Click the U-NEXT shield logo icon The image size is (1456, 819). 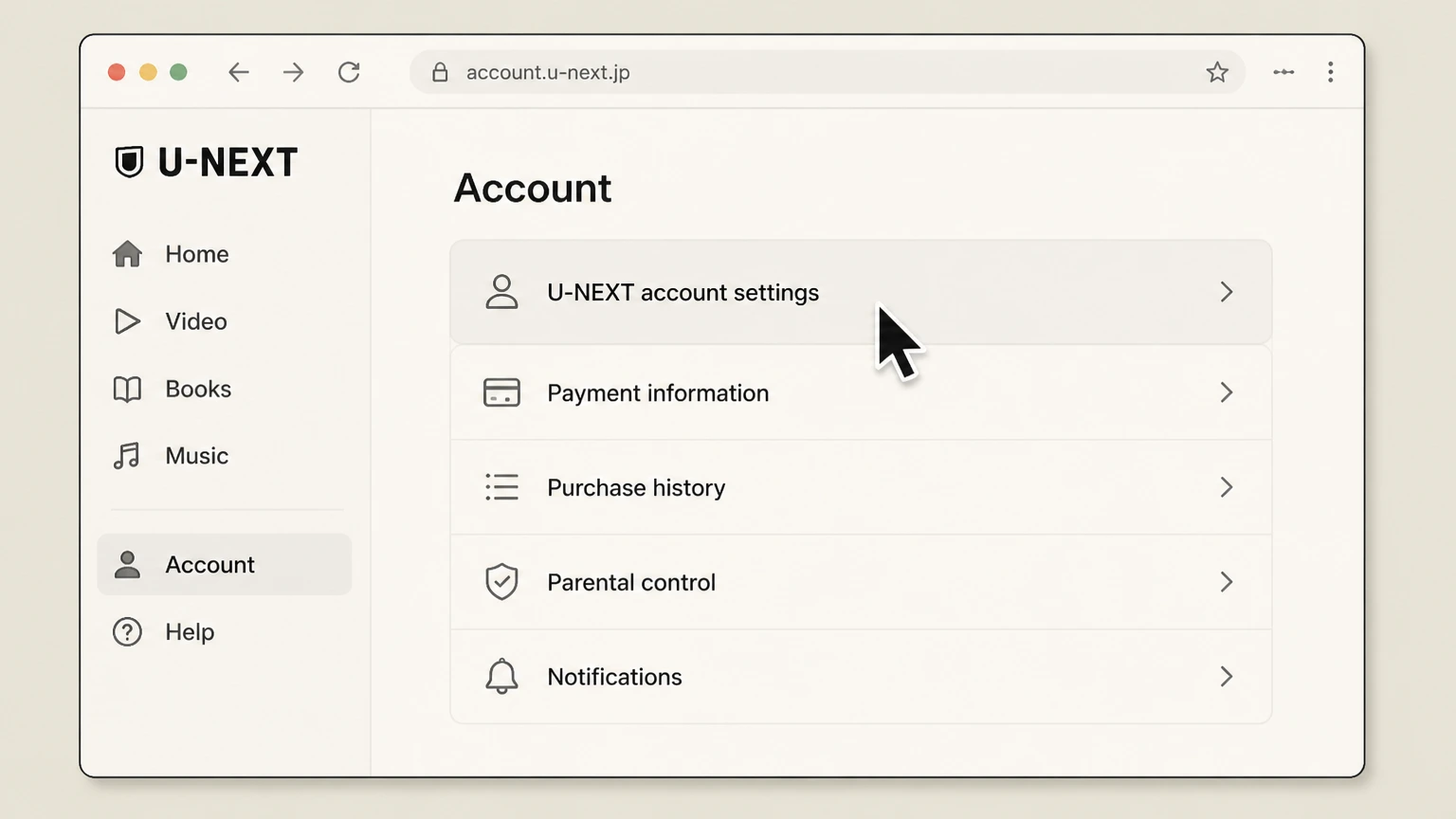(x=129, y=162)
